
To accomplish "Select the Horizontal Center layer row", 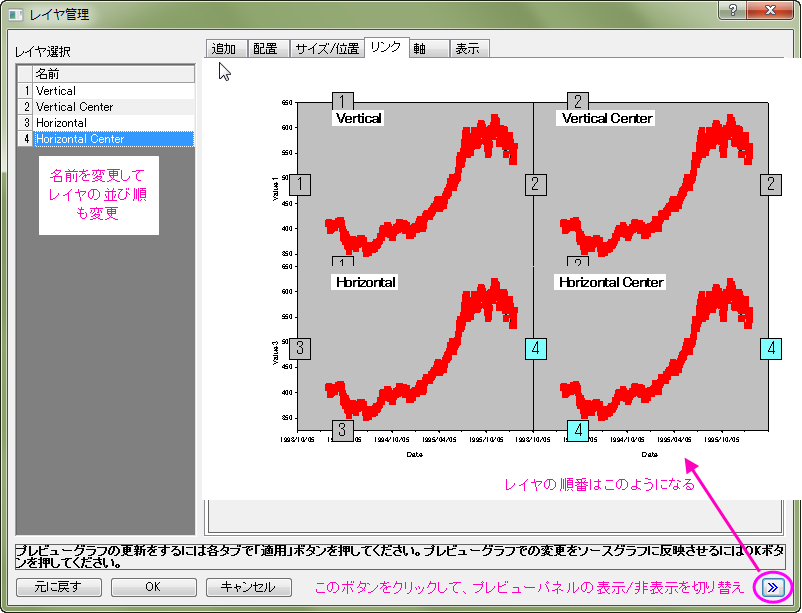I will [106, 139].
